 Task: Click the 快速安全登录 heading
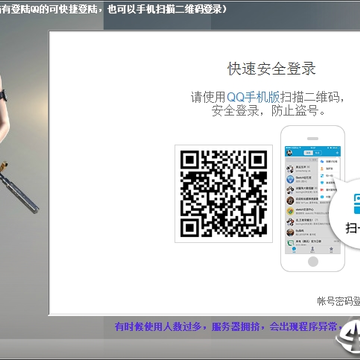272,69
